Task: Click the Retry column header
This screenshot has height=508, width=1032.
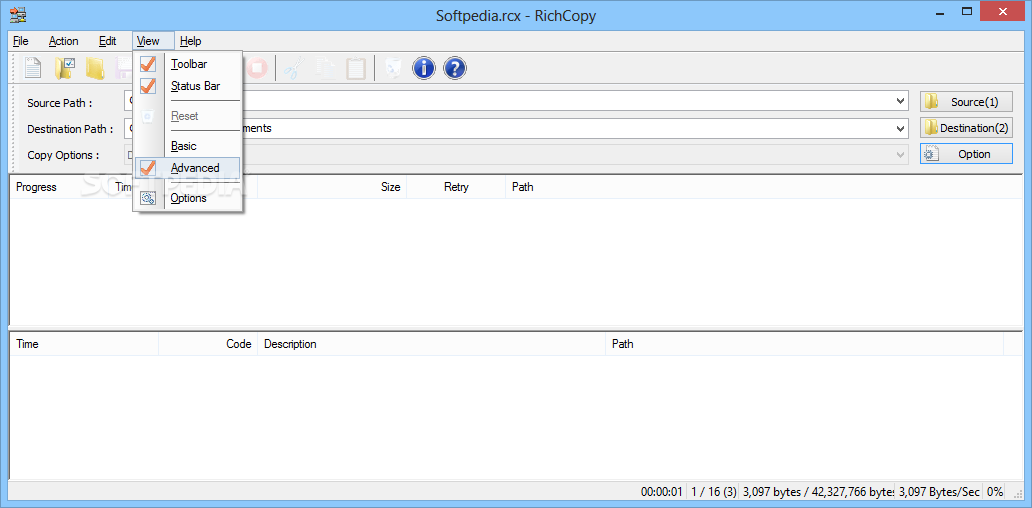Action: tap(456, 187)
